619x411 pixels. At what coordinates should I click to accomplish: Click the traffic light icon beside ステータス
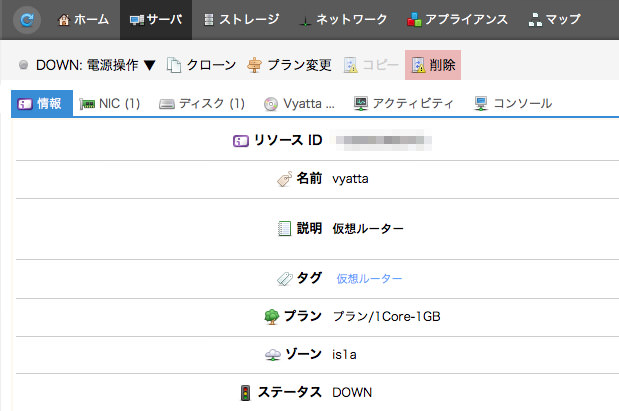tap(246, 392)
